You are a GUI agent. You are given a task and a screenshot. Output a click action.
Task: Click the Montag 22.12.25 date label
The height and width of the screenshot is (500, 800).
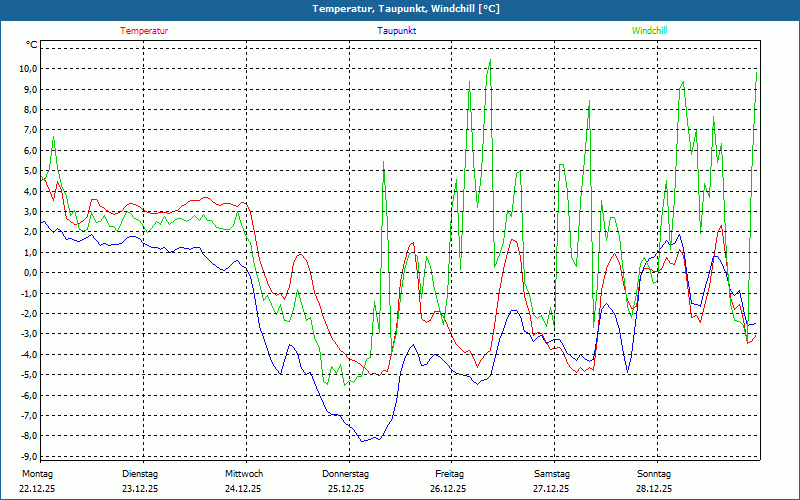tap(36, 481)
